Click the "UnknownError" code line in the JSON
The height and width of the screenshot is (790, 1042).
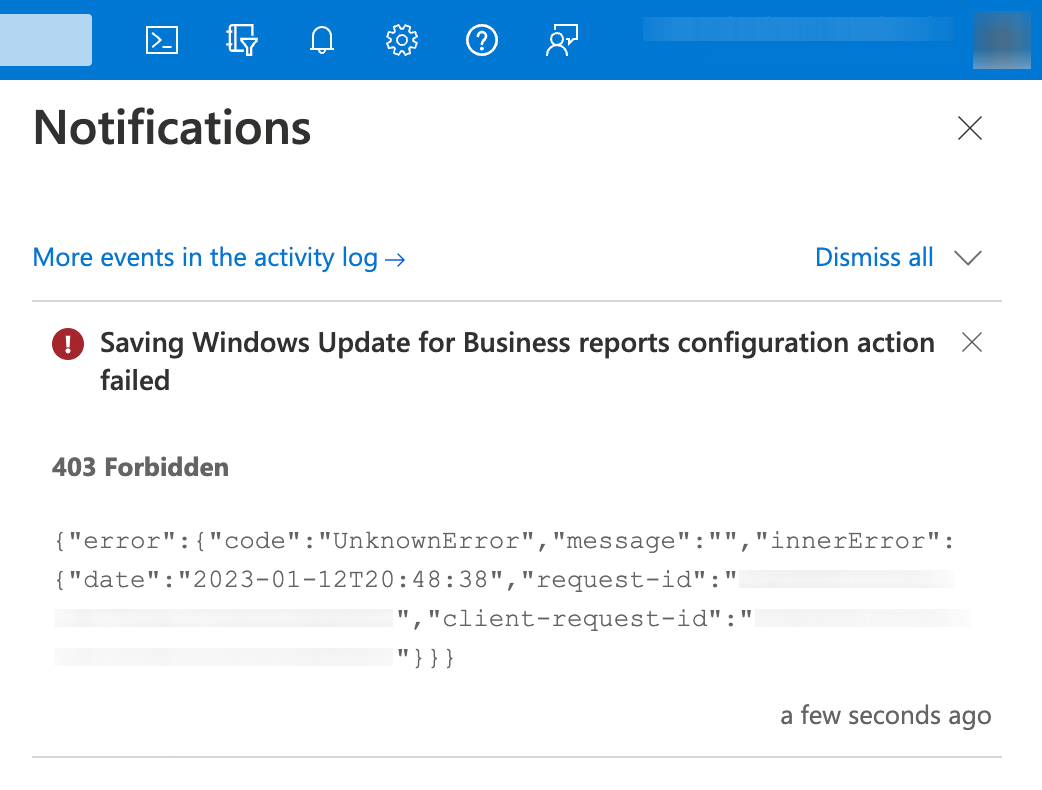click(x=504, y=541)
